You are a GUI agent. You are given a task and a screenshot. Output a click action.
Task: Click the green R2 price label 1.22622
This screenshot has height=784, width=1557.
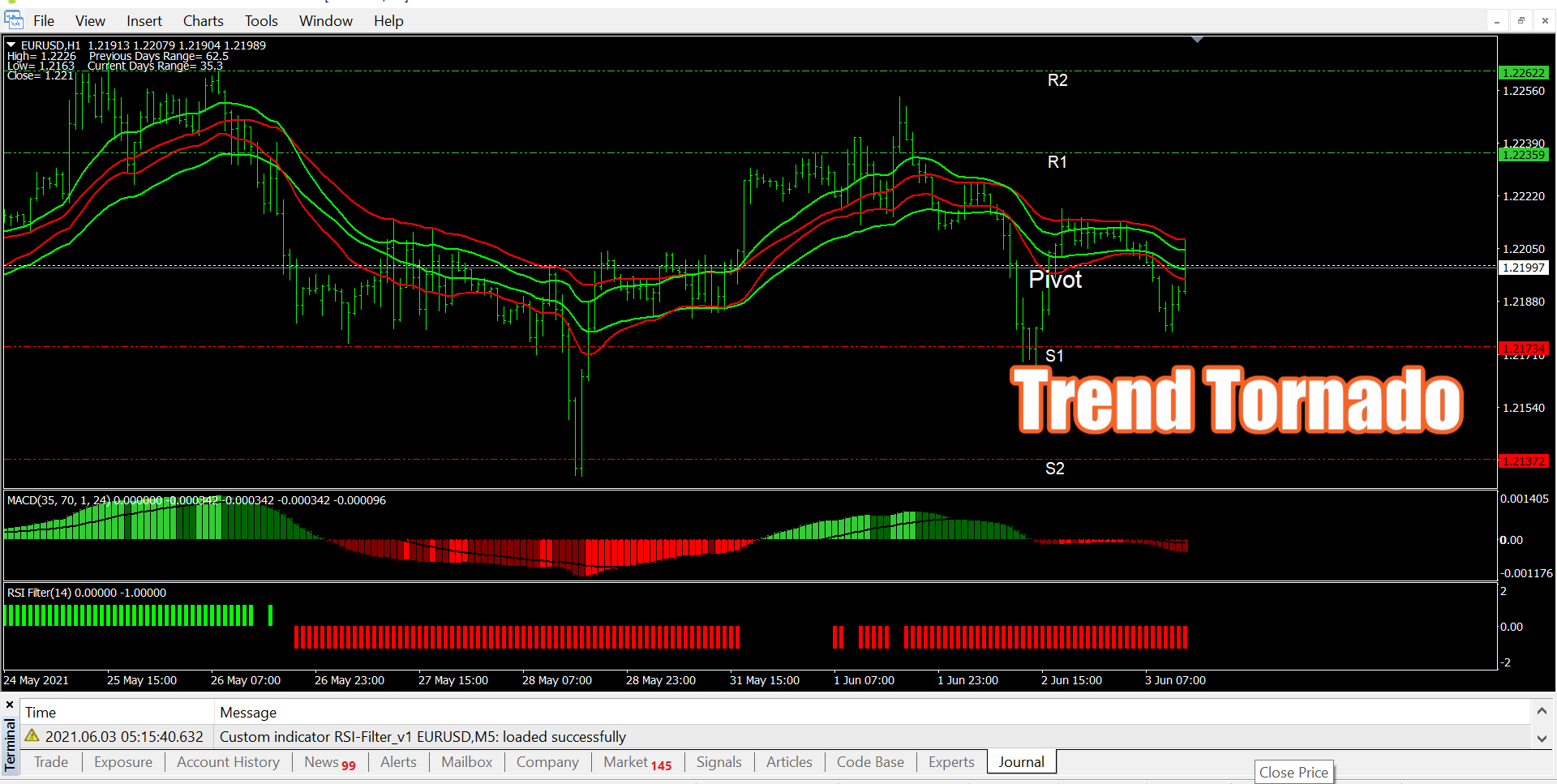coord(1524,73)
